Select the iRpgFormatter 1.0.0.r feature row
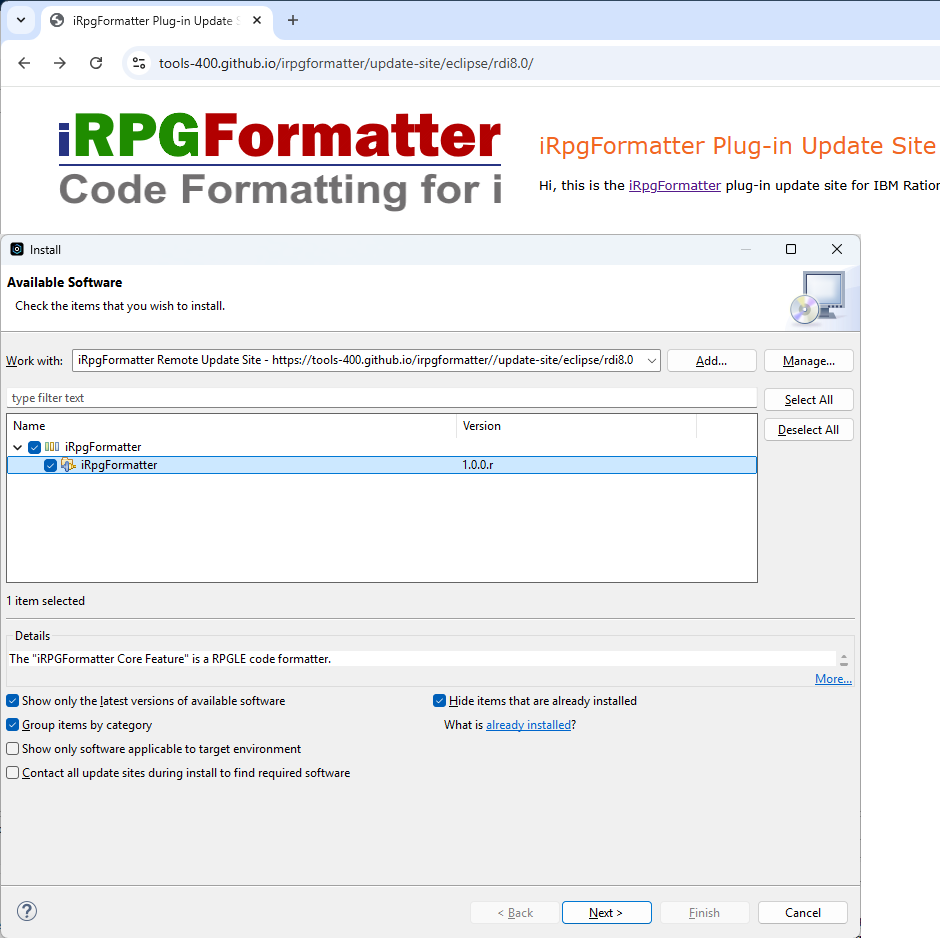Screen dimensions: 940x938 [x=382, y=465]
